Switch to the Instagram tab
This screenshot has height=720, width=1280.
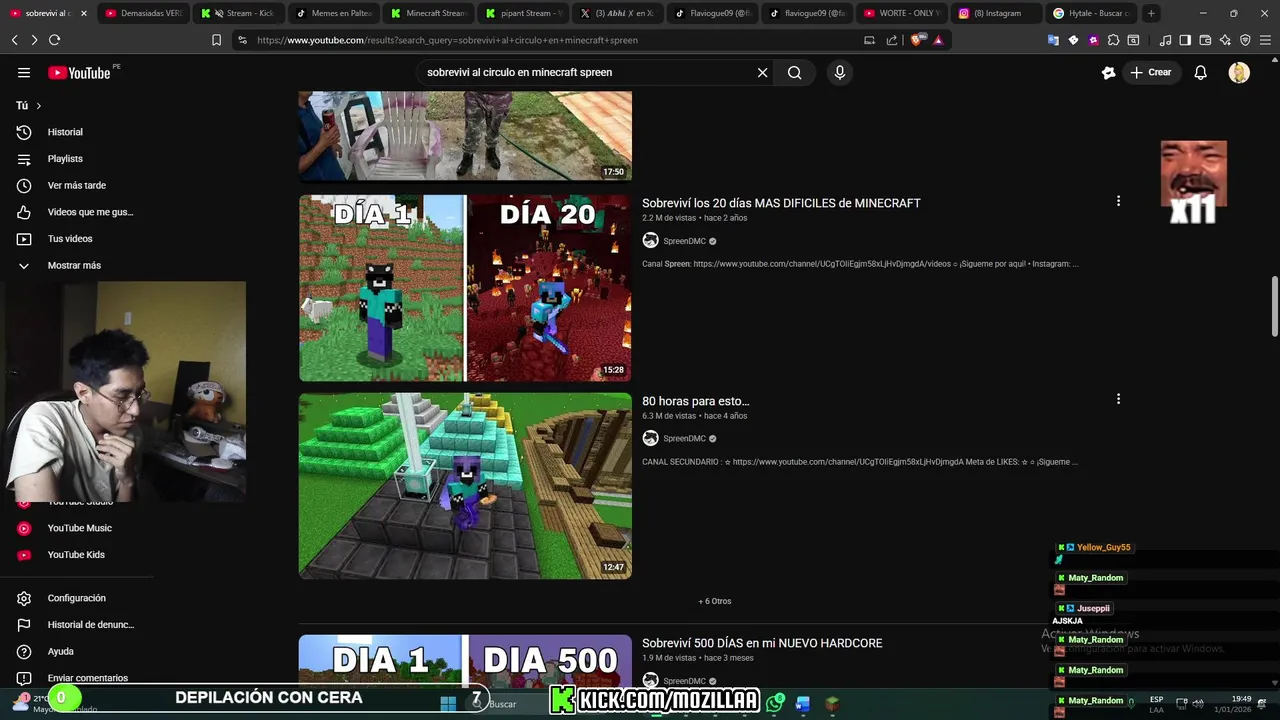[998, 13]
